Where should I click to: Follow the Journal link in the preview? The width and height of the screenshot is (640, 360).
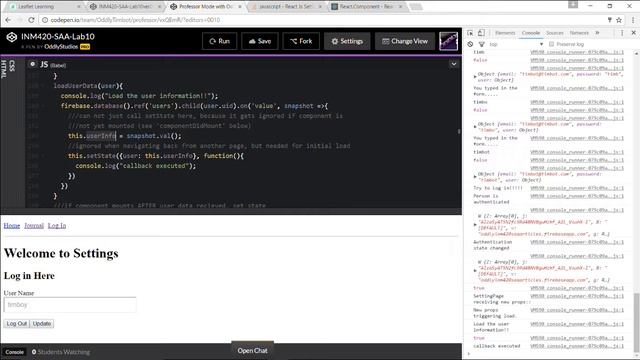click(34, 225)
